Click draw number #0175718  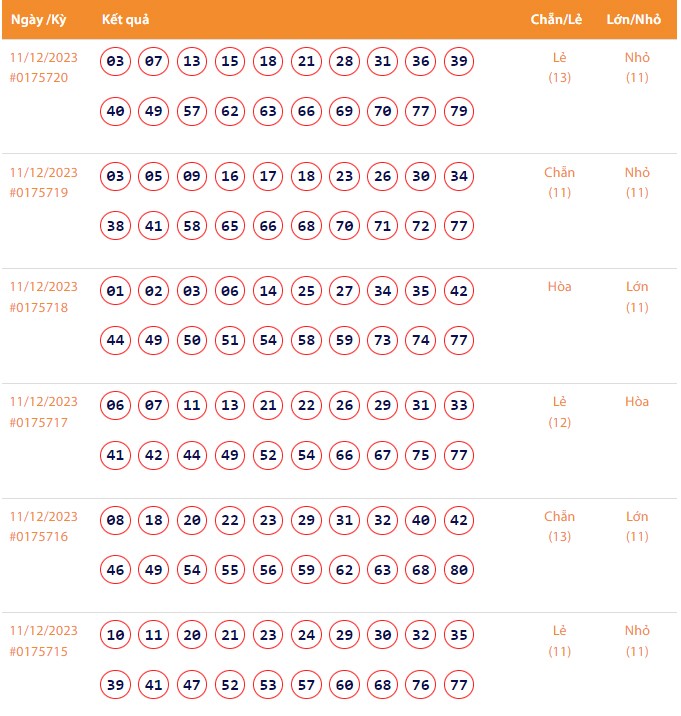coord(39,307)
